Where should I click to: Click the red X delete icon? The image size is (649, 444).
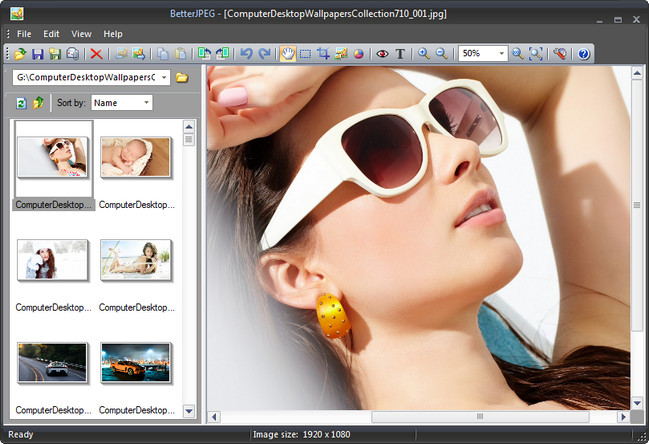[96, 54]
